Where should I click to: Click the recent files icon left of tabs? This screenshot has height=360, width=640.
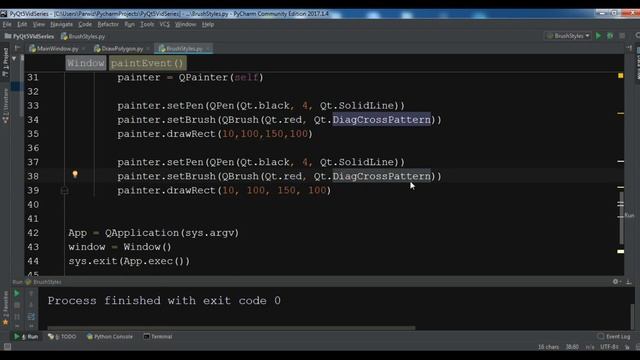coord(17,48)
